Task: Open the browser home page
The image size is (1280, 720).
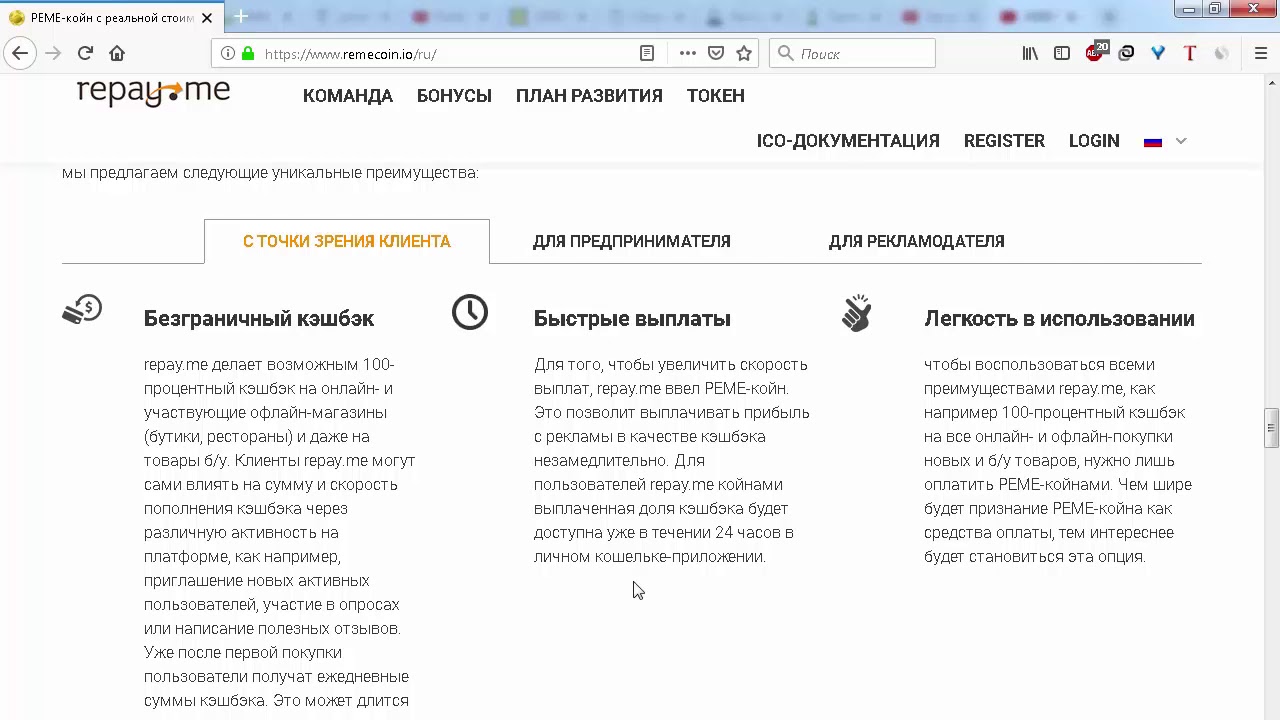Action: tap(117, 54)
